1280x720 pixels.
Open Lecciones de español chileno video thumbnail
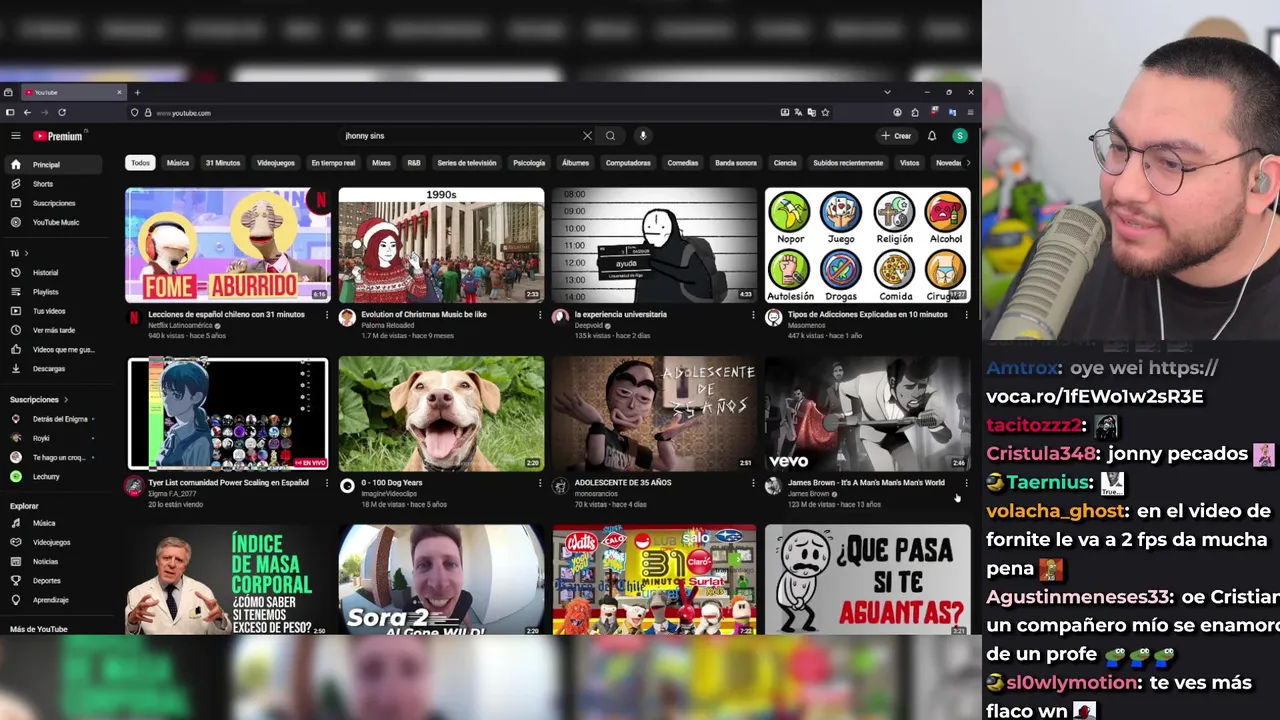coord(228,245)
